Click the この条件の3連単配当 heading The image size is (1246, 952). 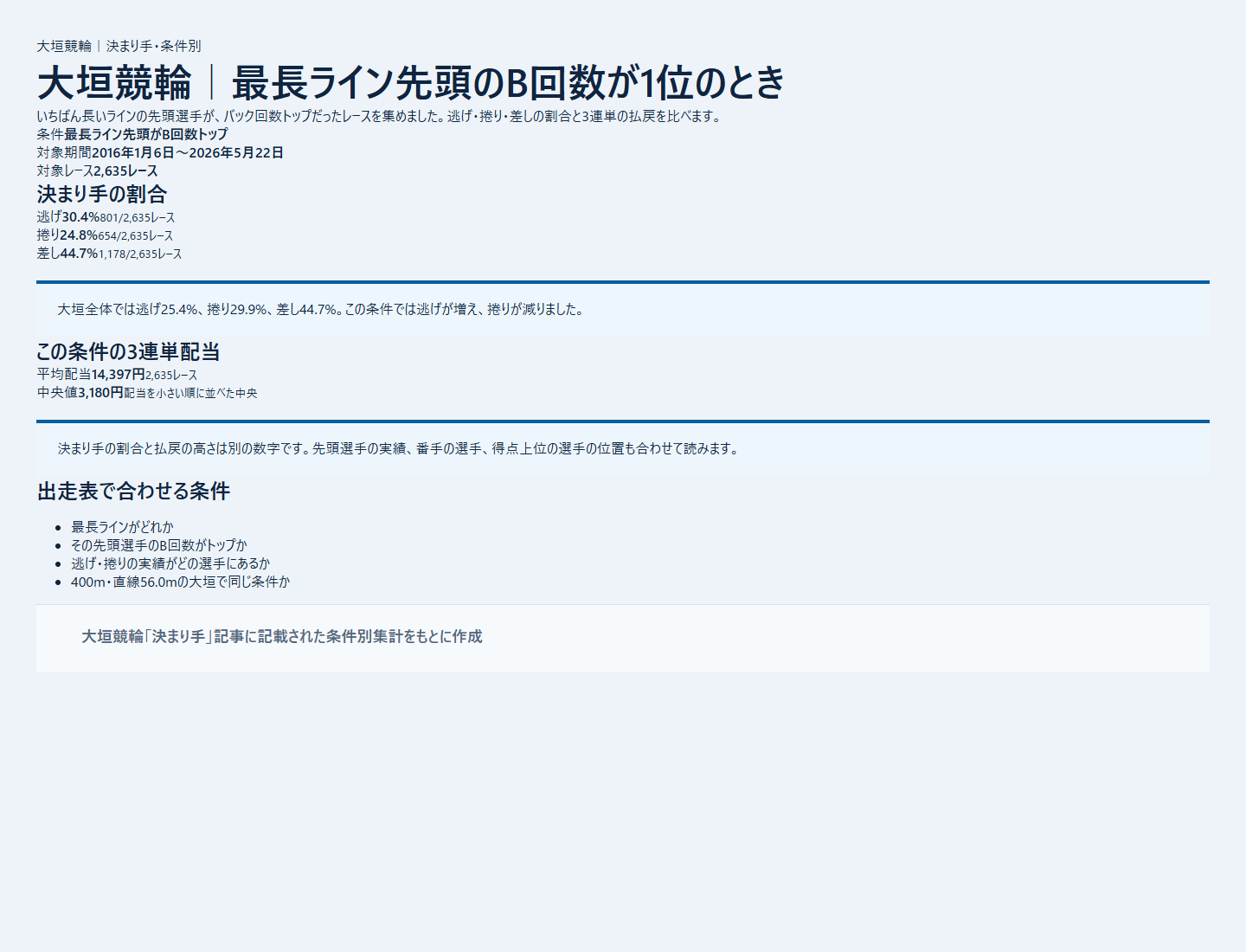(x=128, y=351)
